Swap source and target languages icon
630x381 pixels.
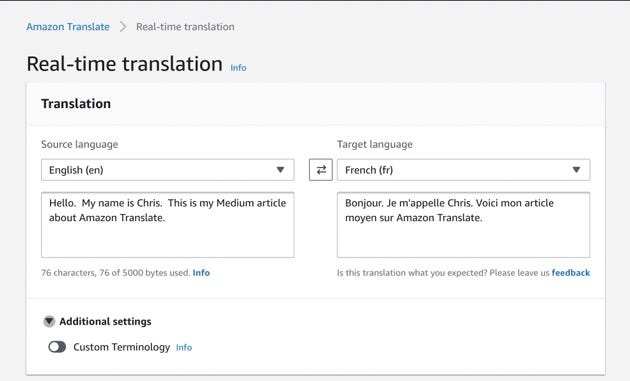(x=321, y=170)
